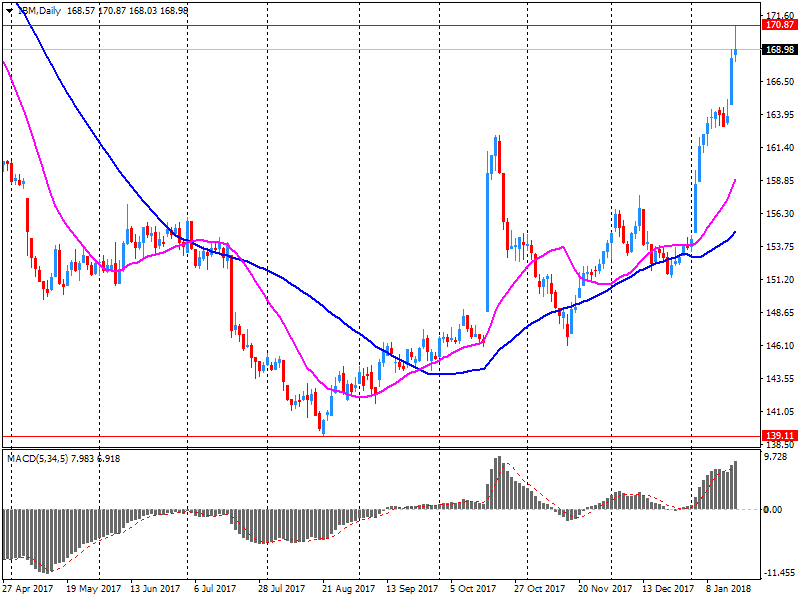Click the red 139.11 price level label
The width and height of the screenshot is (800, 600).
[x=779, y=436]
